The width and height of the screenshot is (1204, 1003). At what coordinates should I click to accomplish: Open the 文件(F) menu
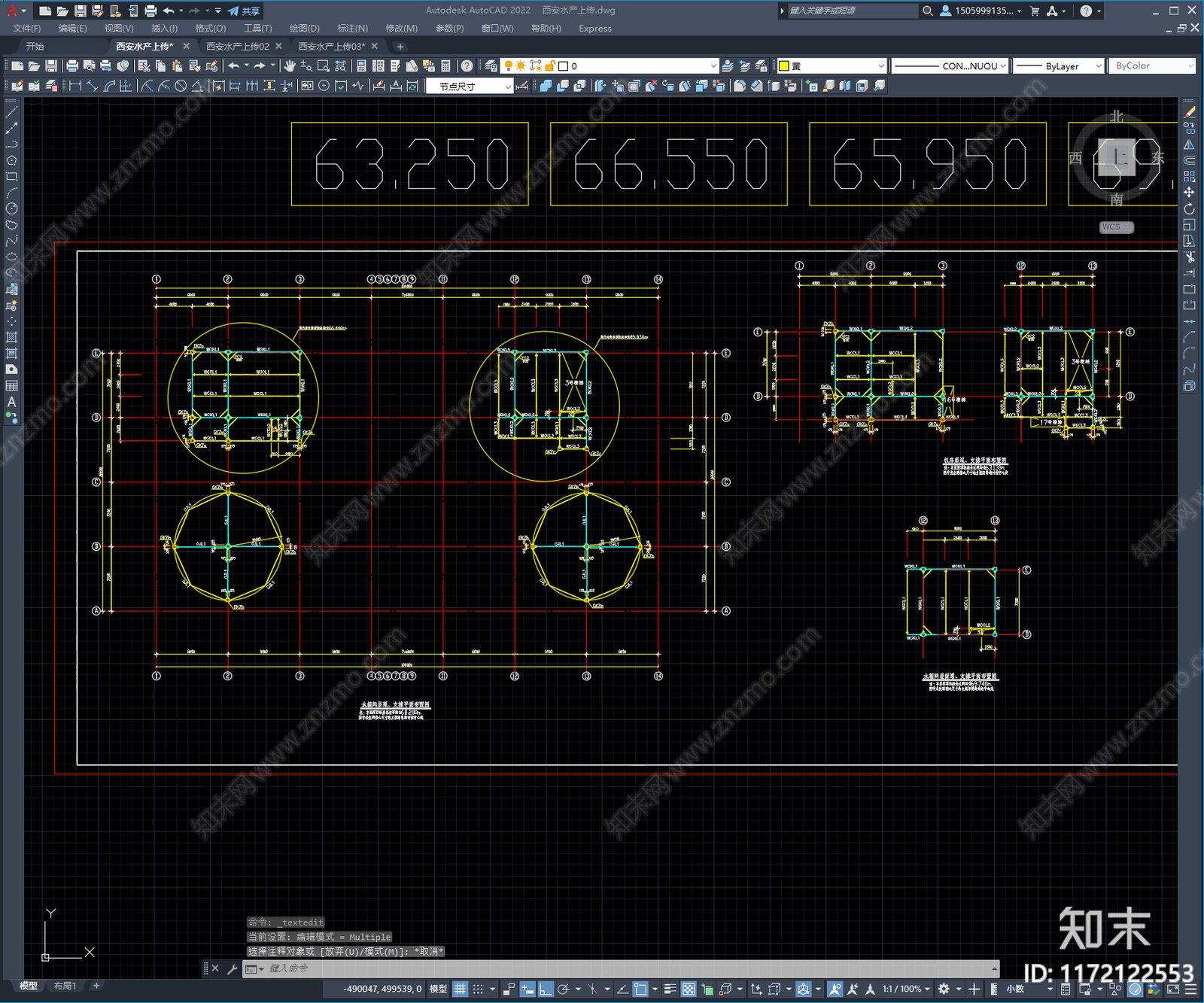click(x=27, y=29)
